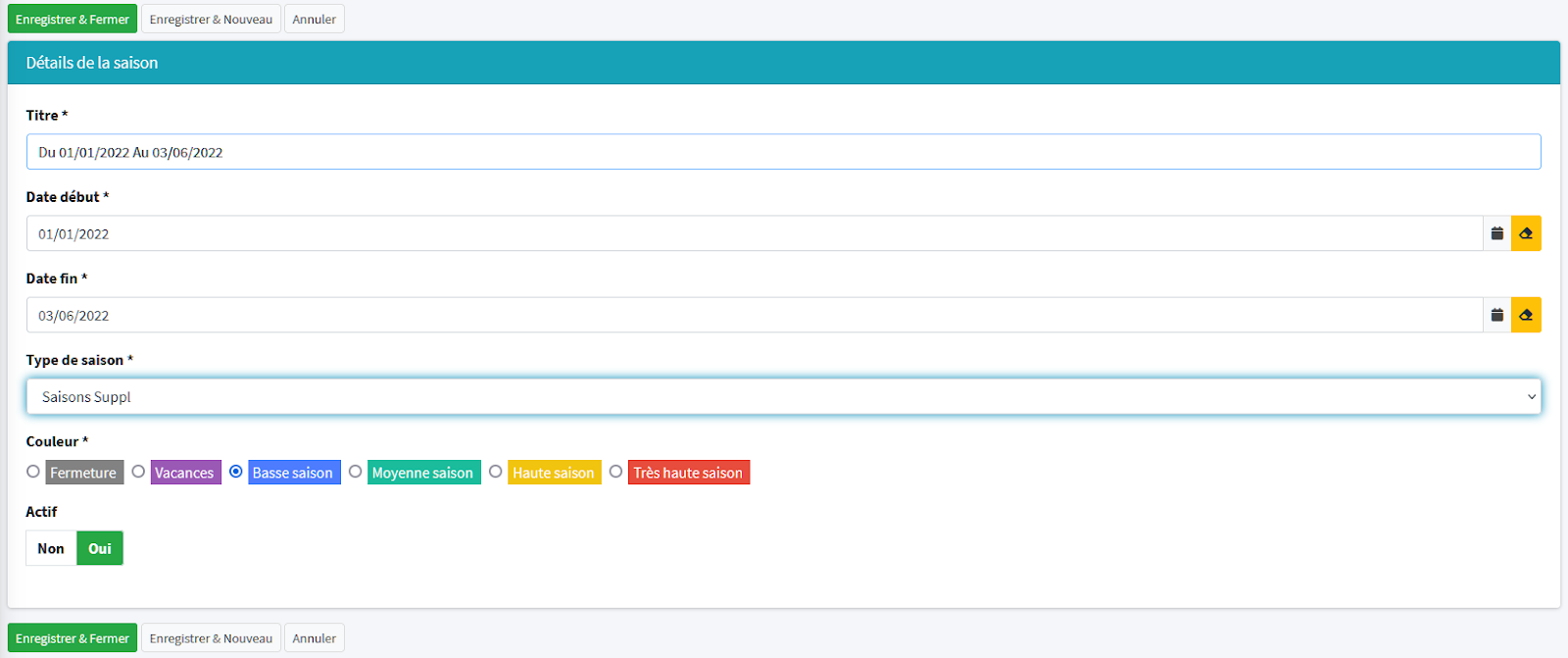Select Moyenne saison radio button

[x=356, y=472]
